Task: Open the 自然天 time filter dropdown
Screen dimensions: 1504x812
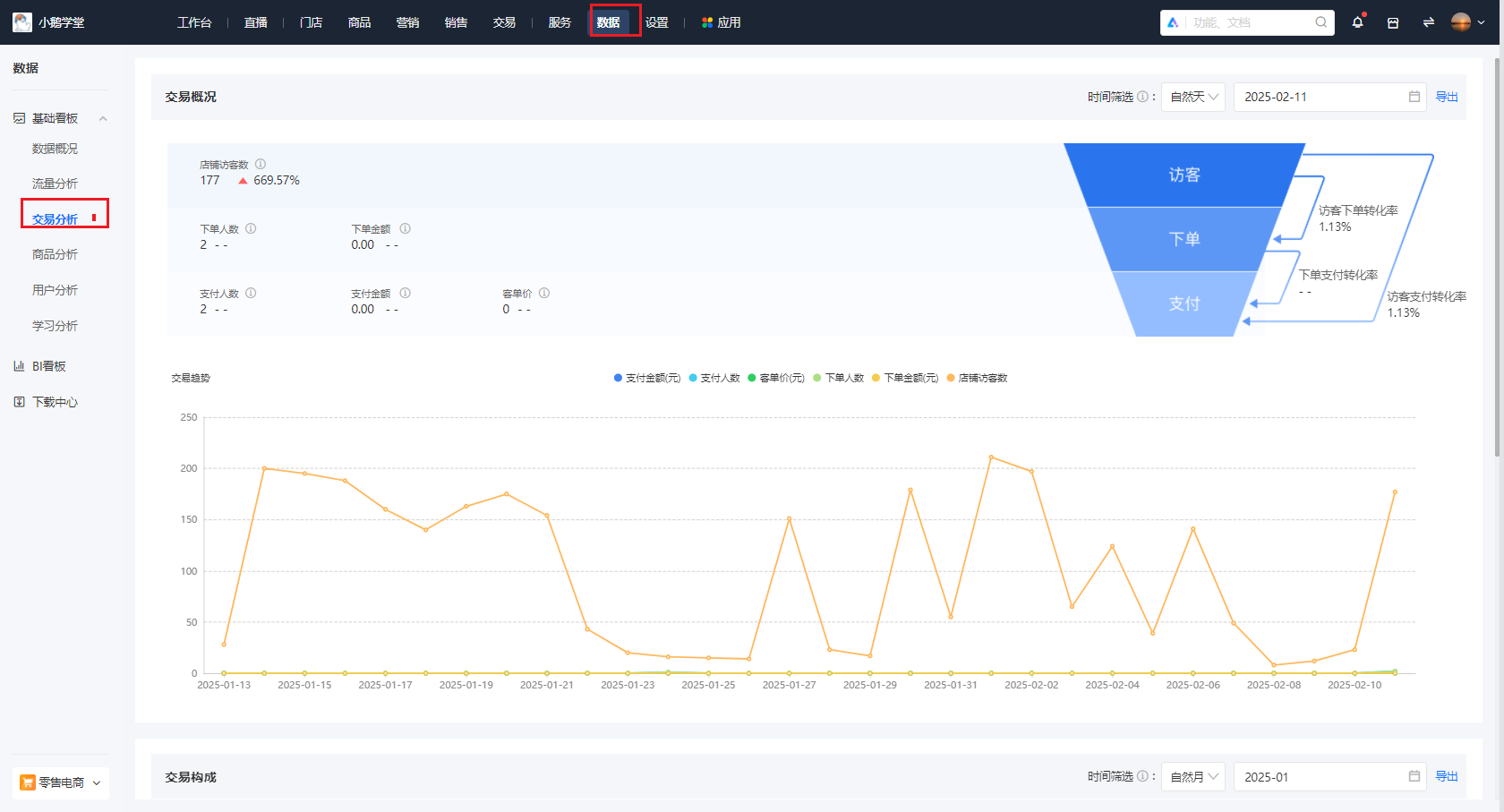Action: (x=1193, y=97)
